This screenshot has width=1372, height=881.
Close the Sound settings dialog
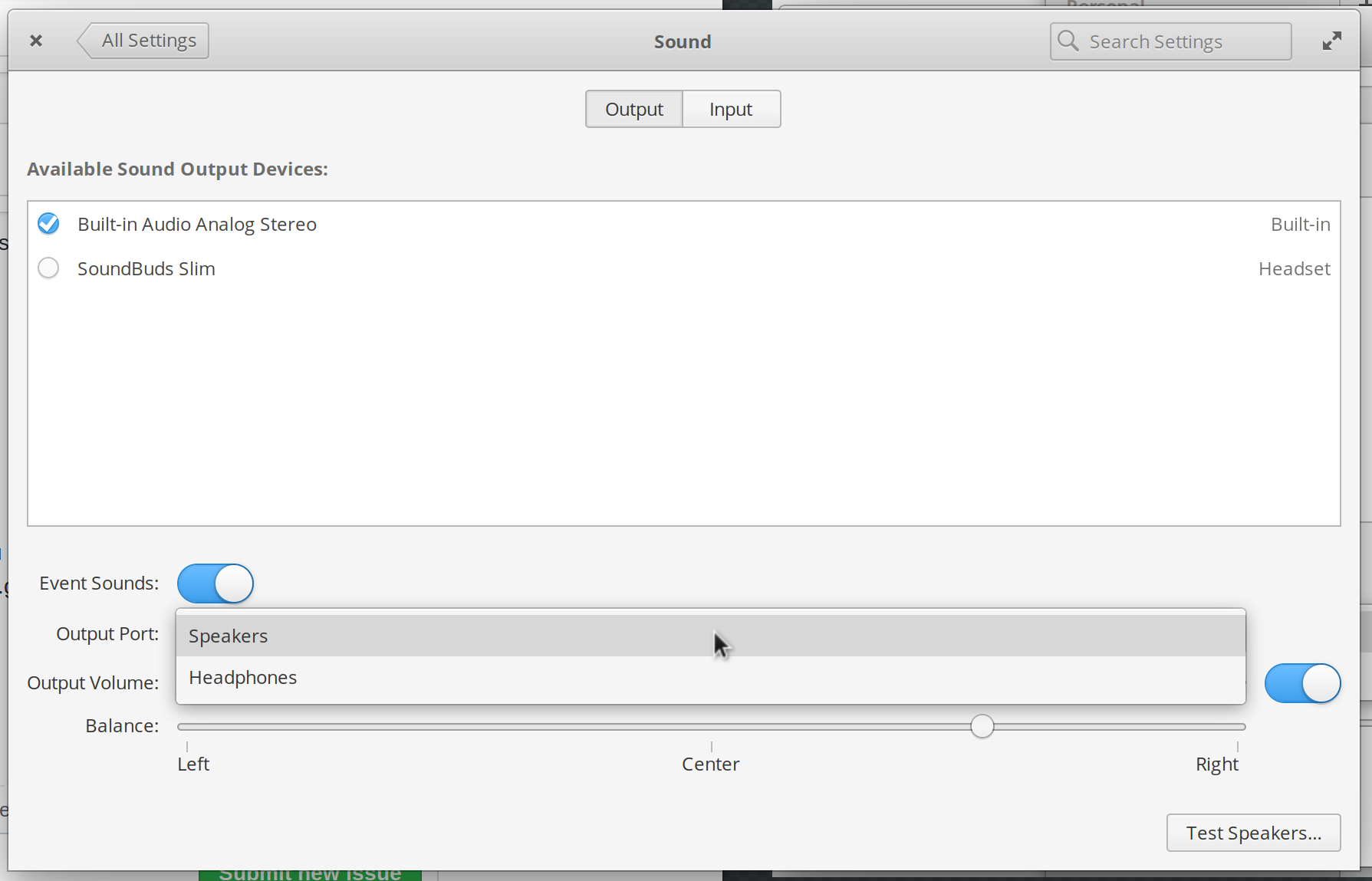(35, 40)
